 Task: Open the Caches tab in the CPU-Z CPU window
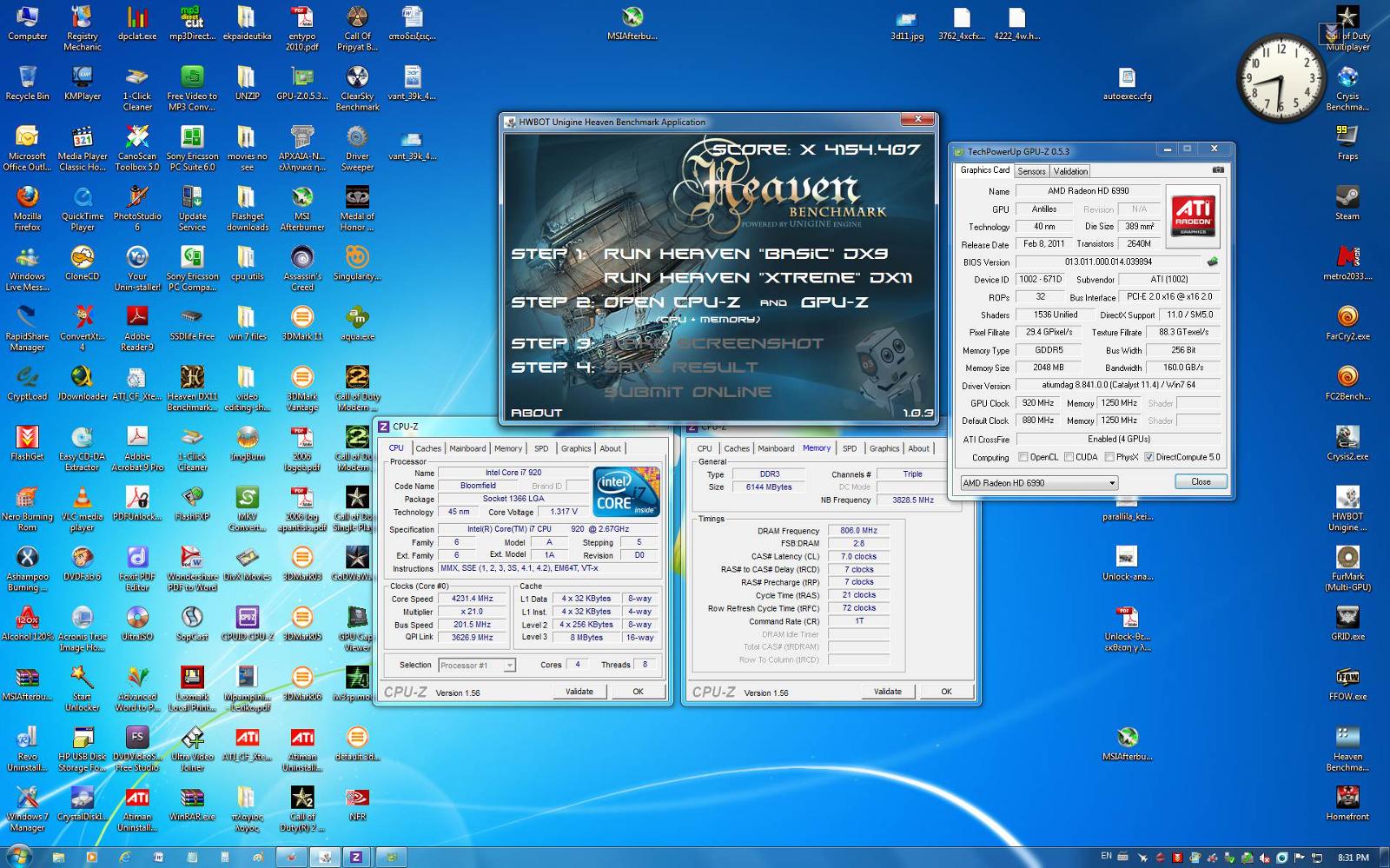click(428, 448)
